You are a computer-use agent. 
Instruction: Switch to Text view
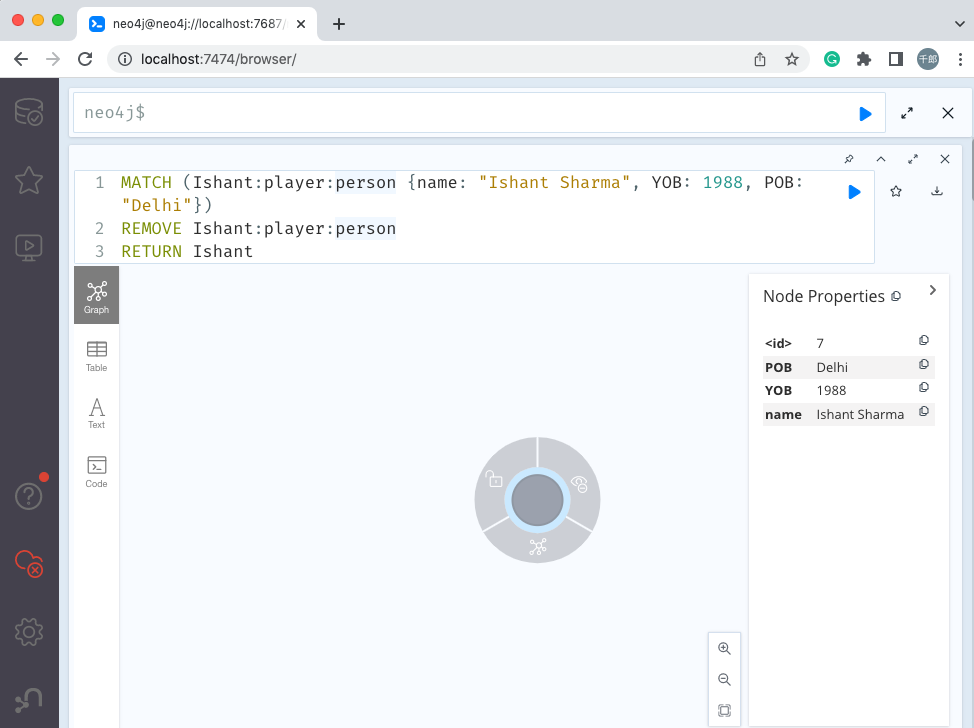click(x=96, y=414)
